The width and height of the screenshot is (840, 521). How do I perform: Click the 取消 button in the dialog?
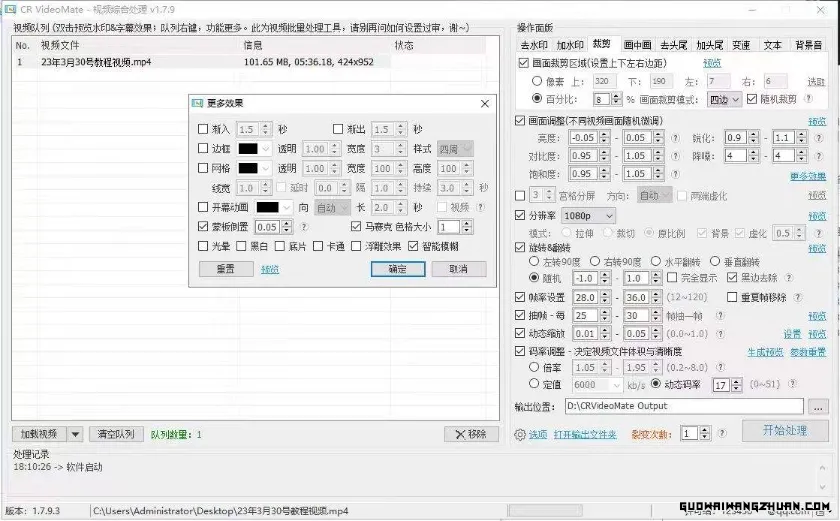point(459,269)
